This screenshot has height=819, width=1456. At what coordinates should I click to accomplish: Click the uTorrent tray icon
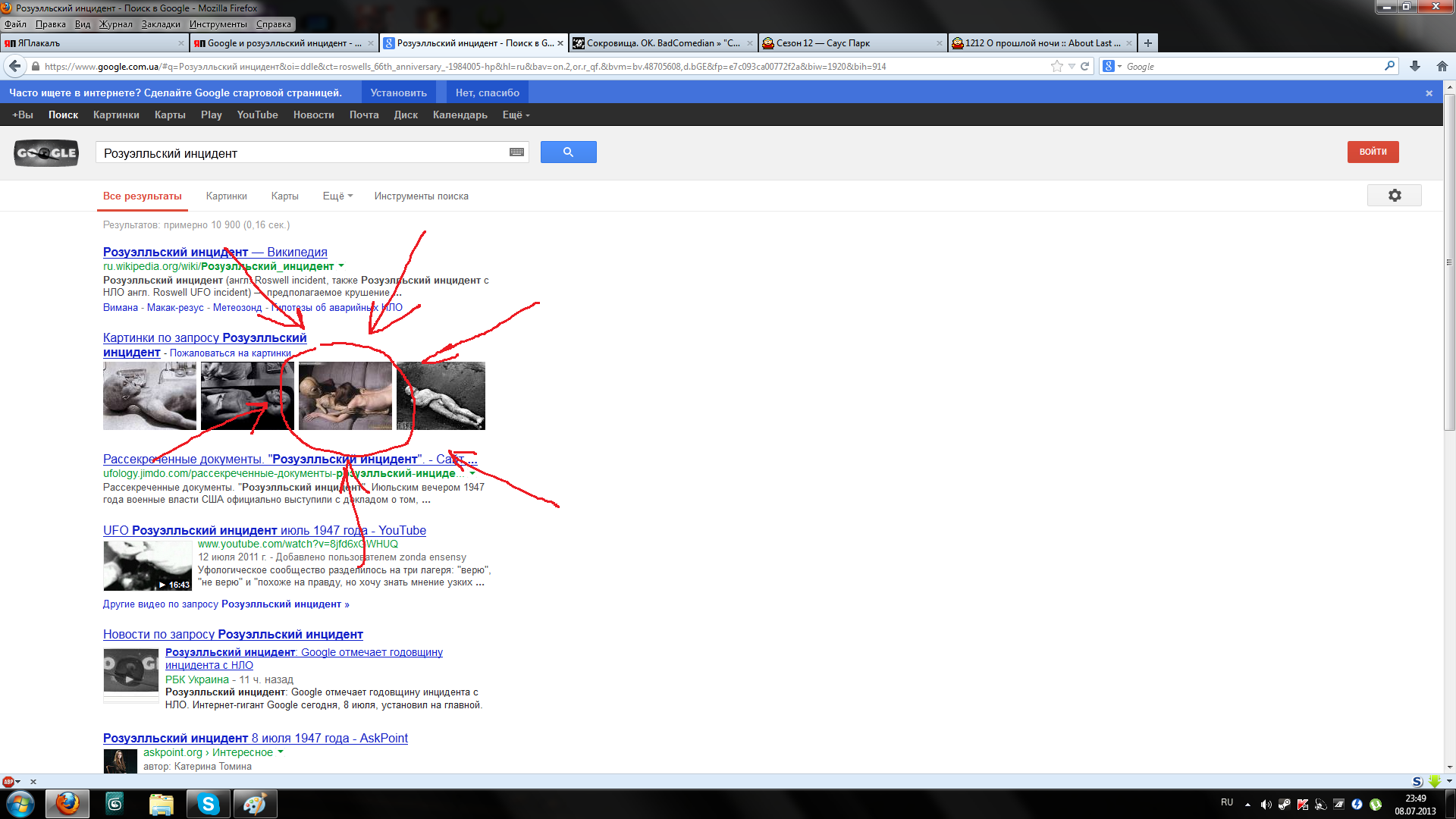pos(1376,805)
